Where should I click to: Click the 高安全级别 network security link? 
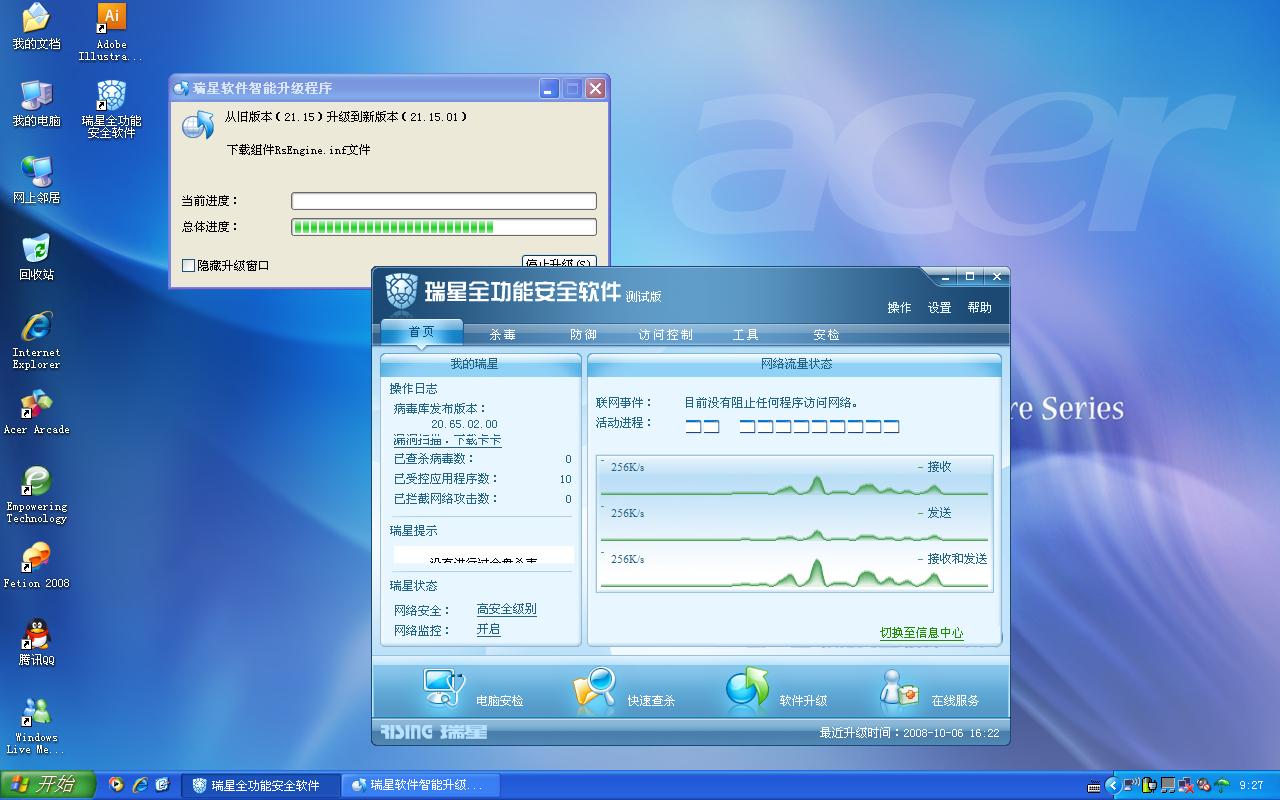click(506, 609)
